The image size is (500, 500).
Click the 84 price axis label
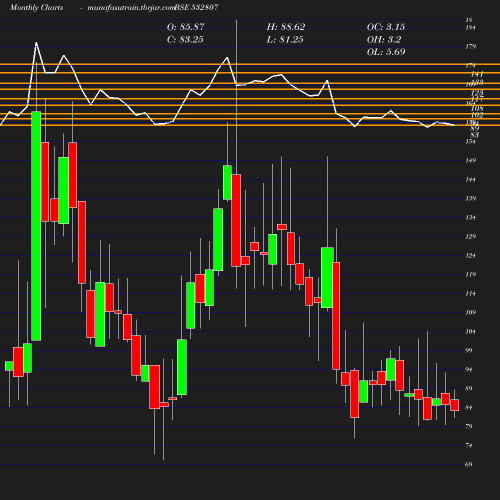(x=469, y=408)
